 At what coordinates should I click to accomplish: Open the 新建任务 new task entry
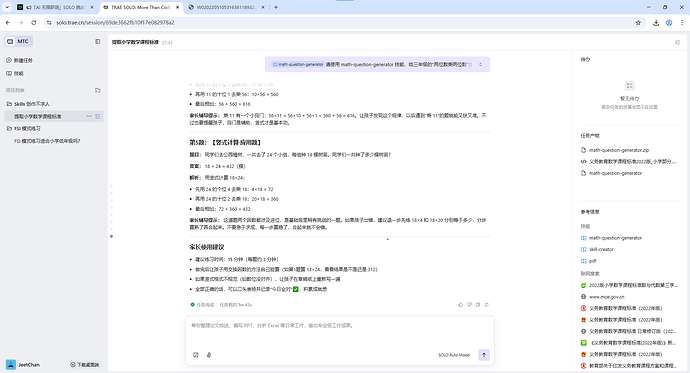(x=19, y=60)
